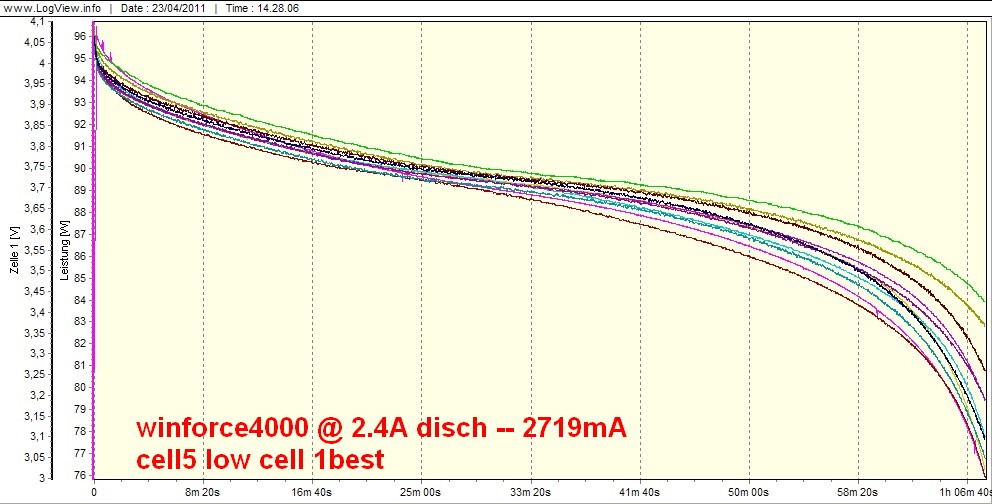Click the 3,25 voltage axis label

[35, 374]
